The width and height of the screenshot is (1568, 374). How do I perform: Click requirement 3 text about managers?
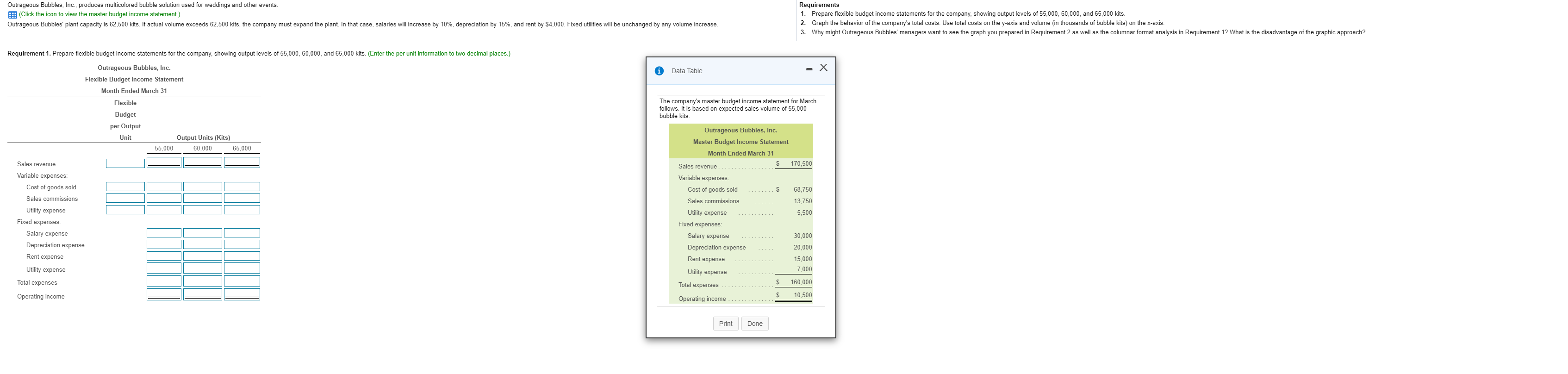click(1089, 32)
